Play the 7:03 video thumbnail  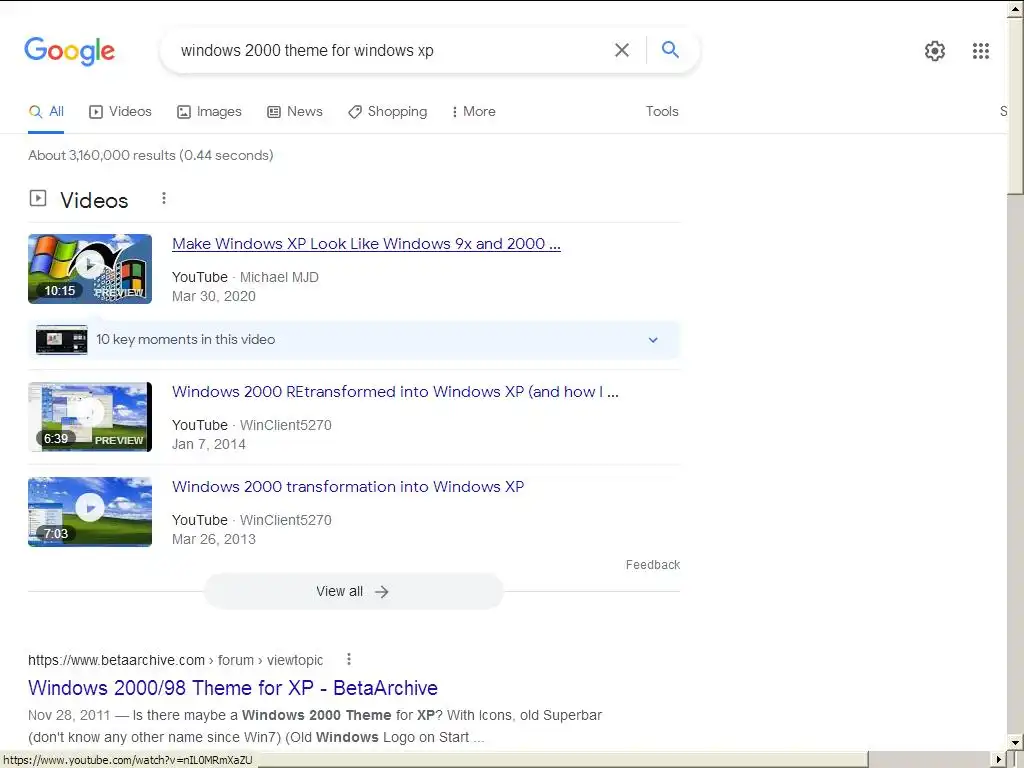coord(90,511)
